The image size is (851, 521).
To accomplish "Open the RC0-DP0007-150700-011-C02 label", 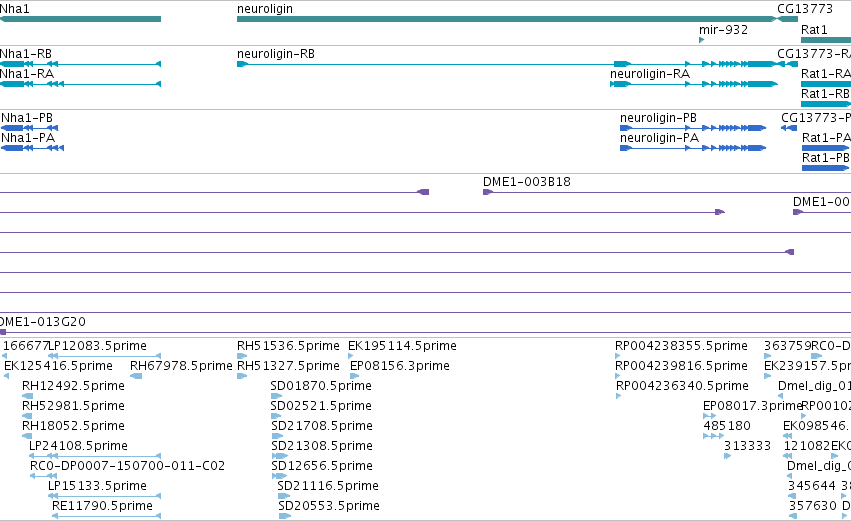I will point(128,466).
